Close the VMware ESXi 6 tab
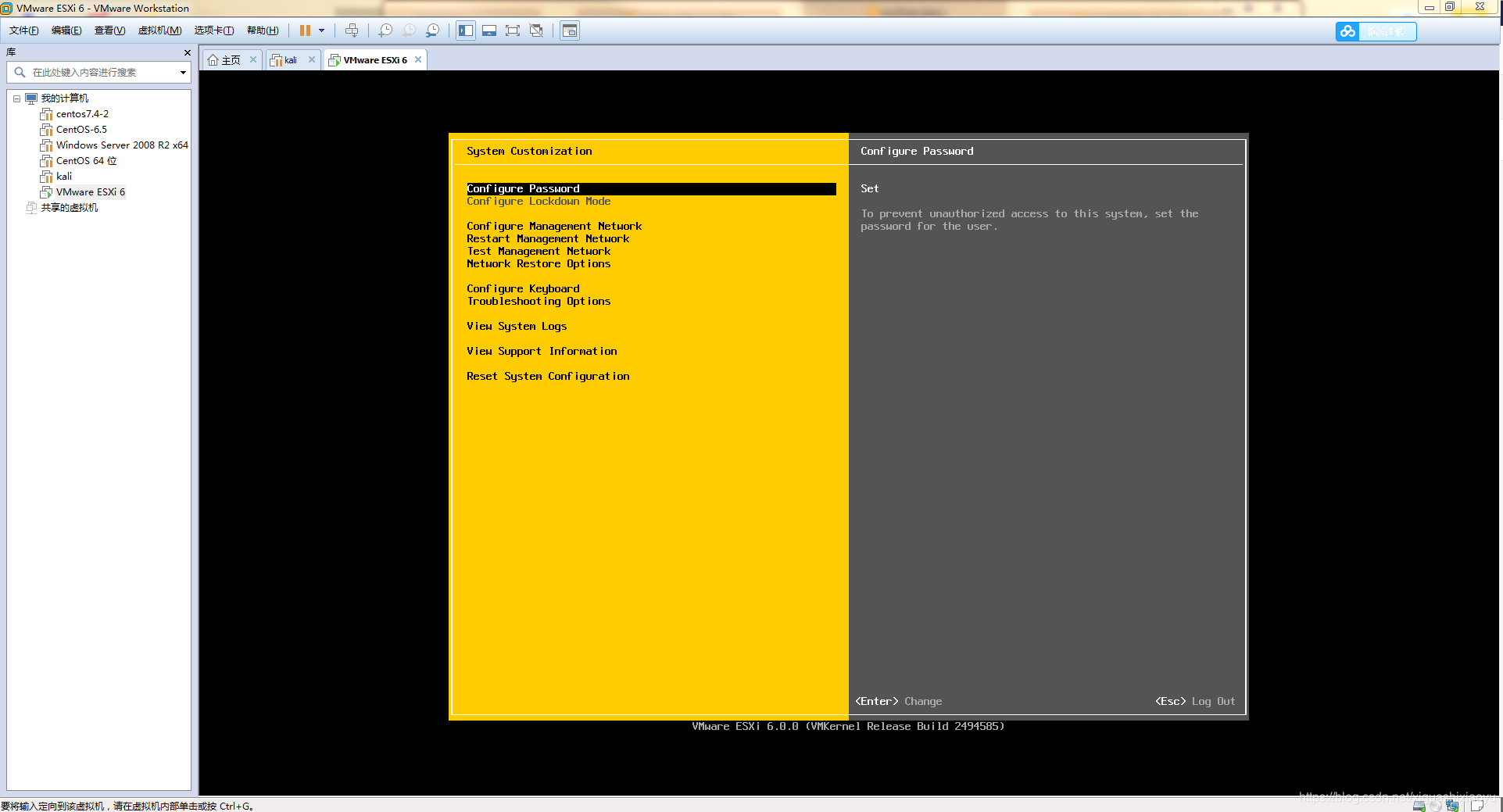Screen dimensions: 1503x812 [x=418, y=59]
